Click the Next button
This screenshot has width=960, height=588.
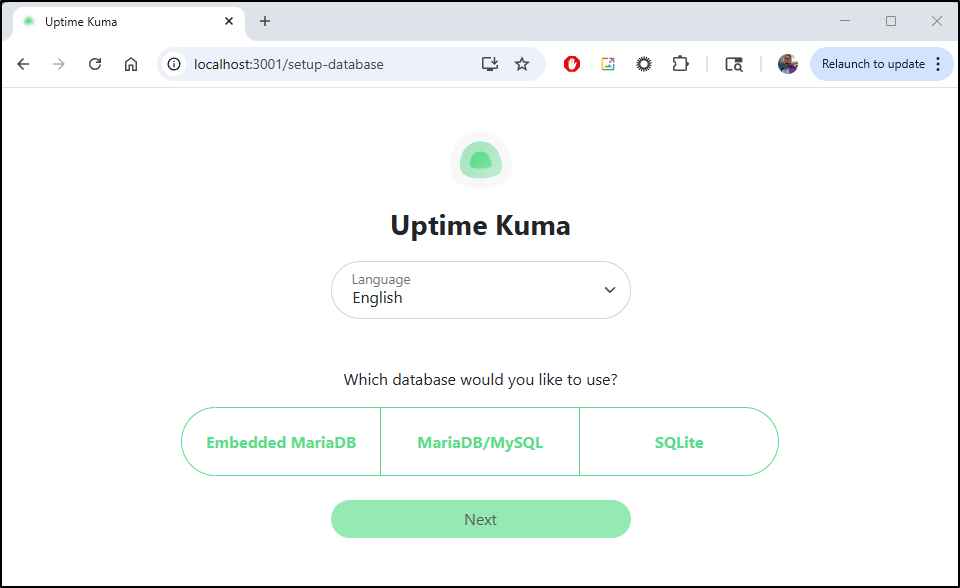(x=481, y=519)
